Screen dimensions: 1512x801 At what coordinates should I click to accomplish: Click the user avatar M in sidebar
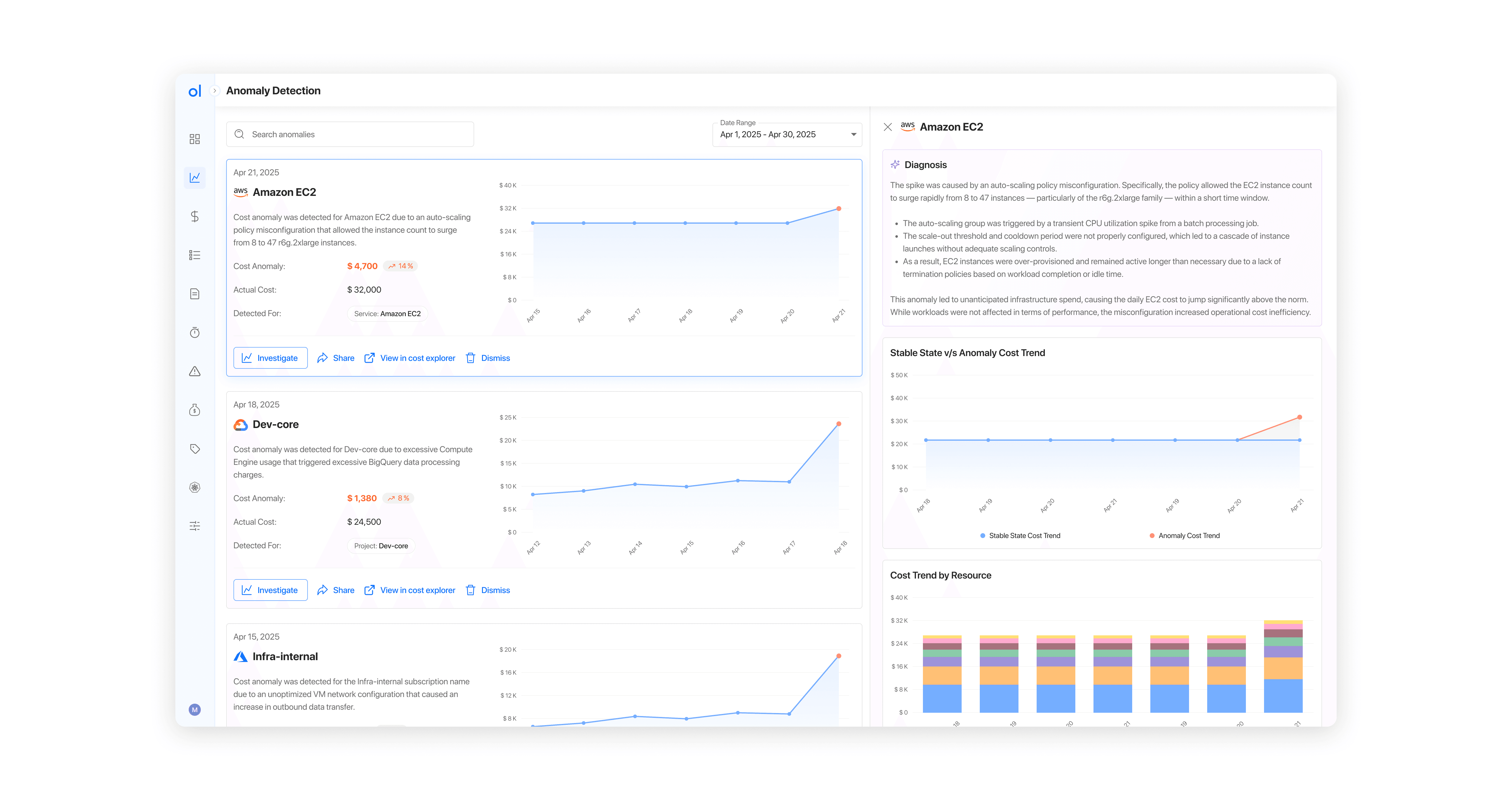(195, 710)
